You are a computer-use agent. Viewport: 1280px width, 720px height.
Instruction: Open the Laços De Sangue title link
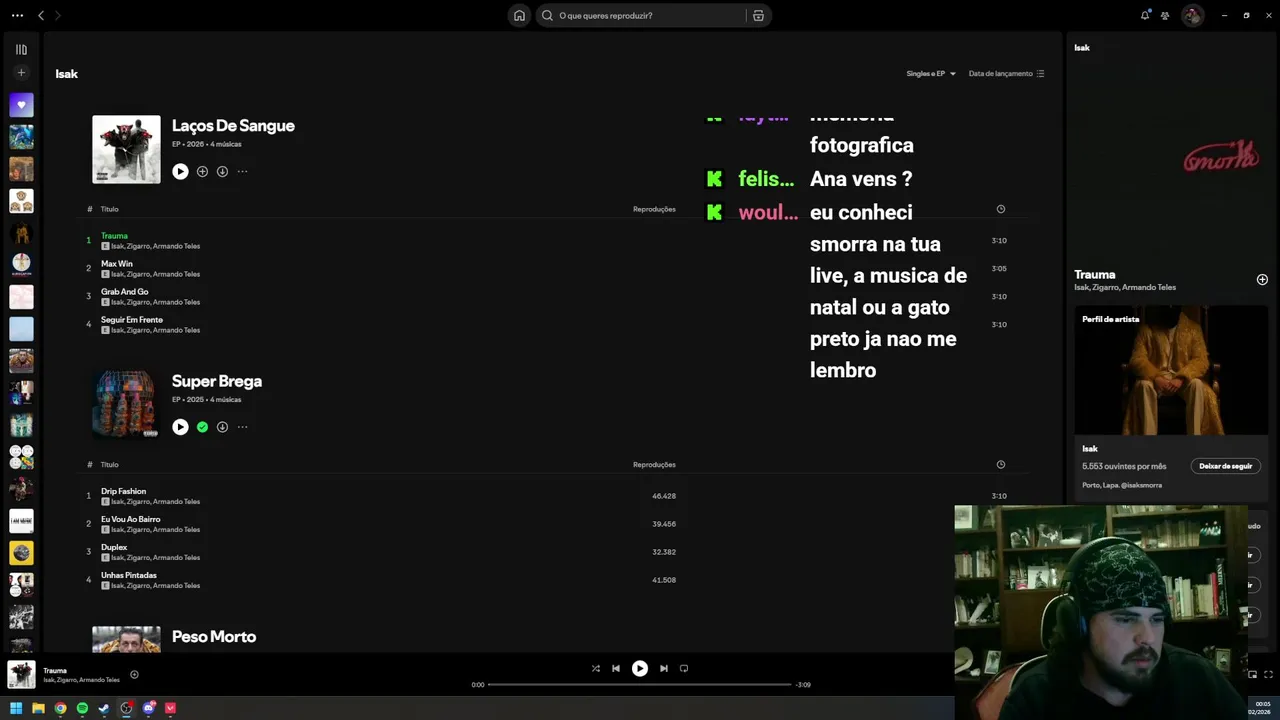(x=233, y=126)
